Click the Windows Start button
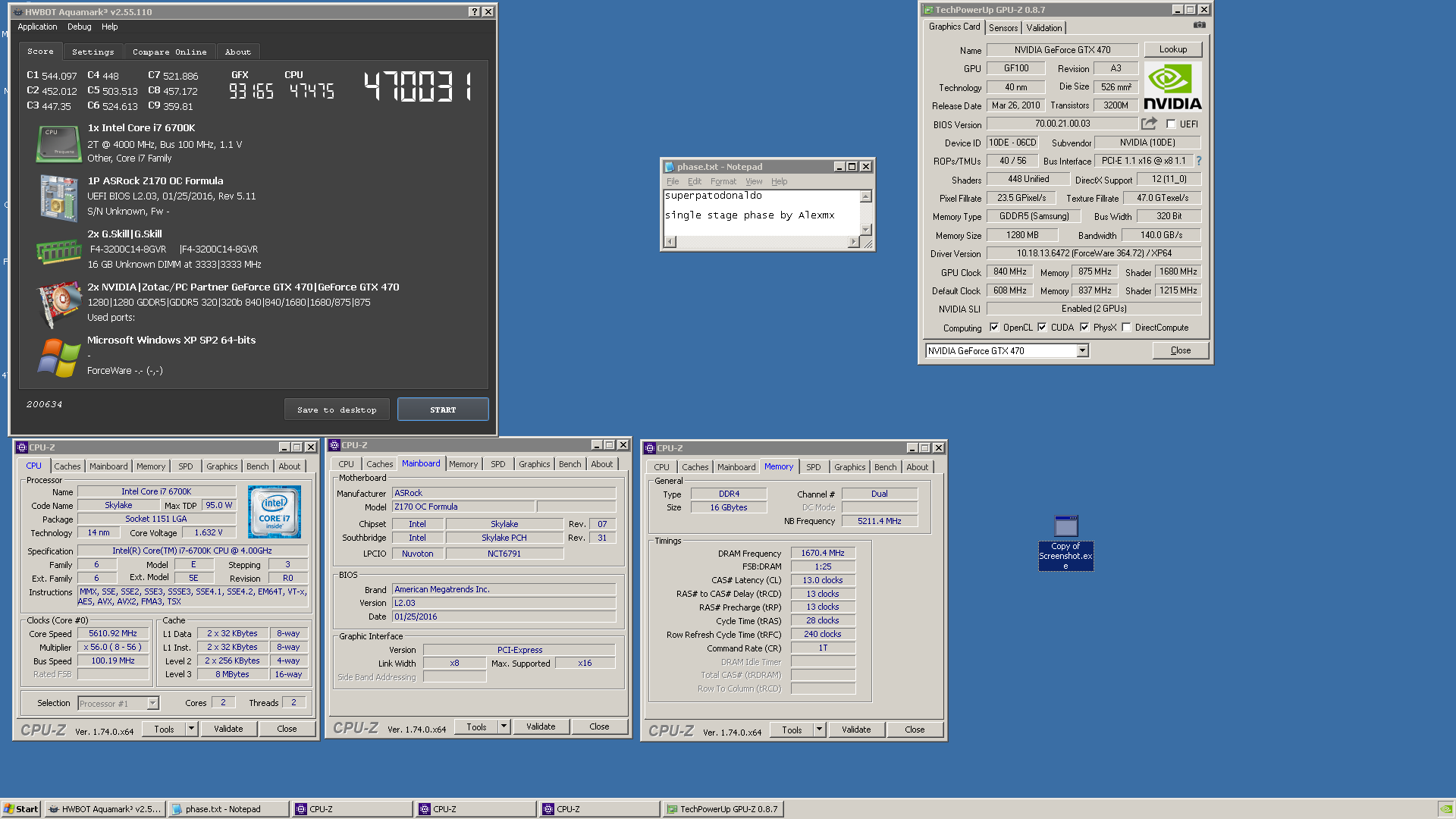 click(x=21, y=809)
